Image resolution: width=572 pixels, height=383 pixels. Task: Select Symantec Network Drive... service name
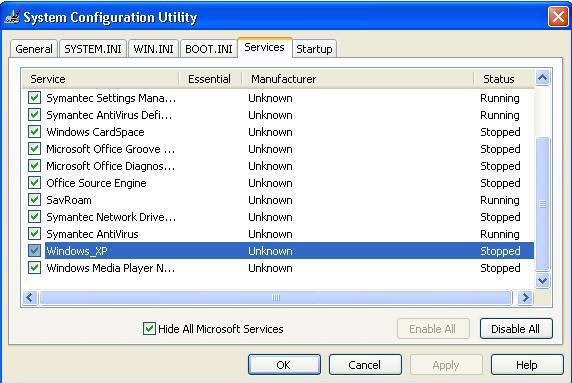(111, 217)
